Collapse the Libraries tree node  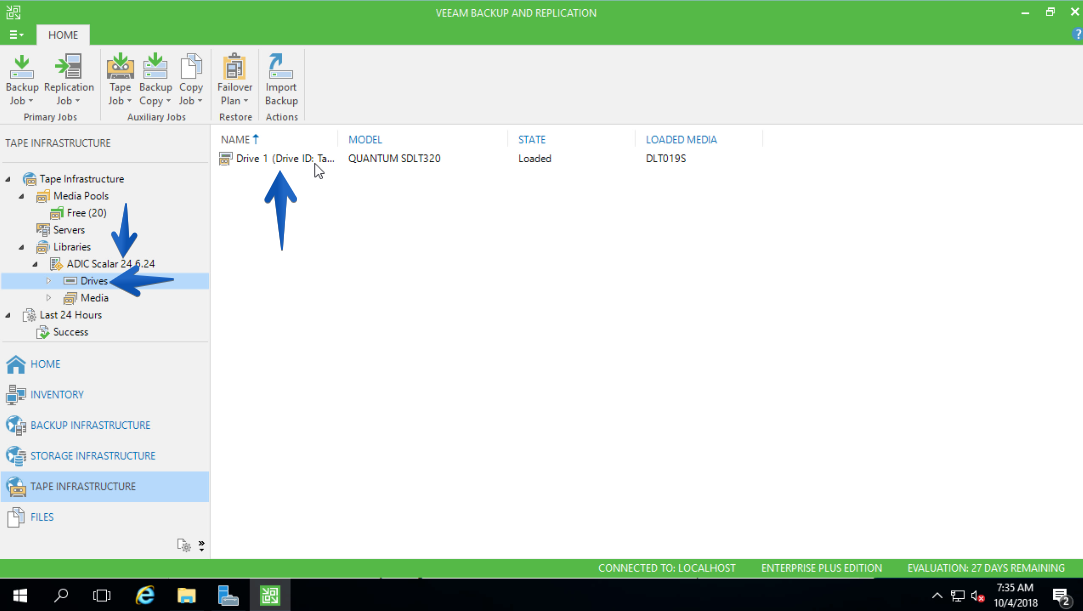pos(21,247)
